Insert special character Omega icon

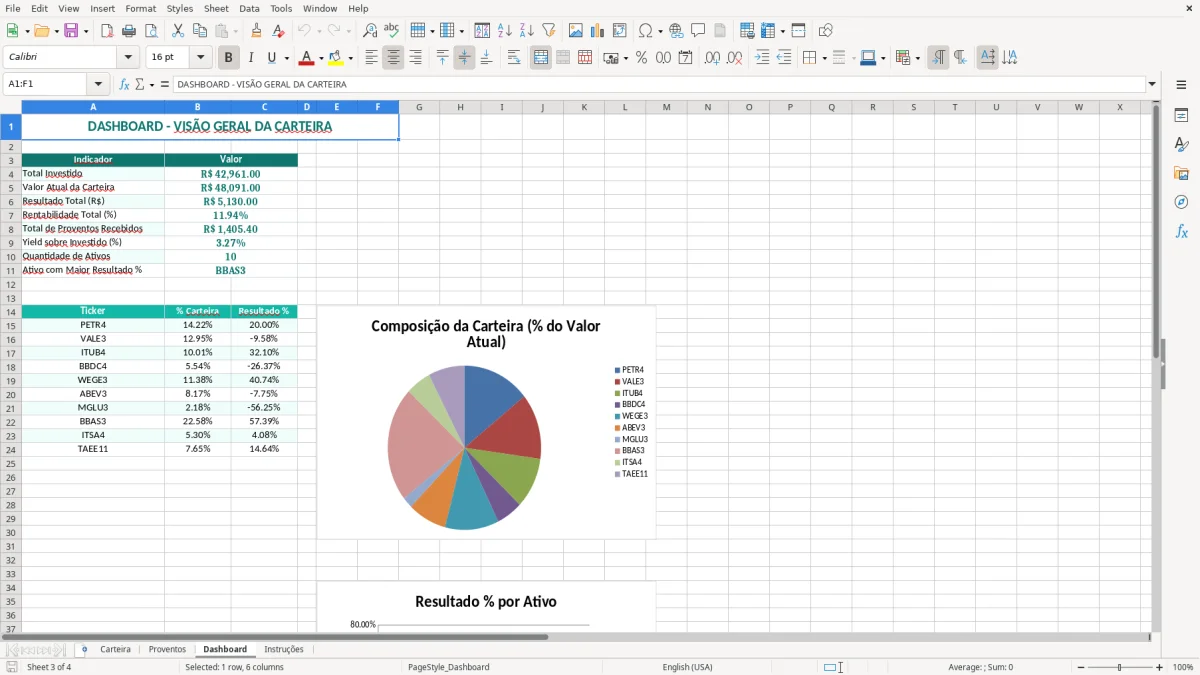pos(645,31)
